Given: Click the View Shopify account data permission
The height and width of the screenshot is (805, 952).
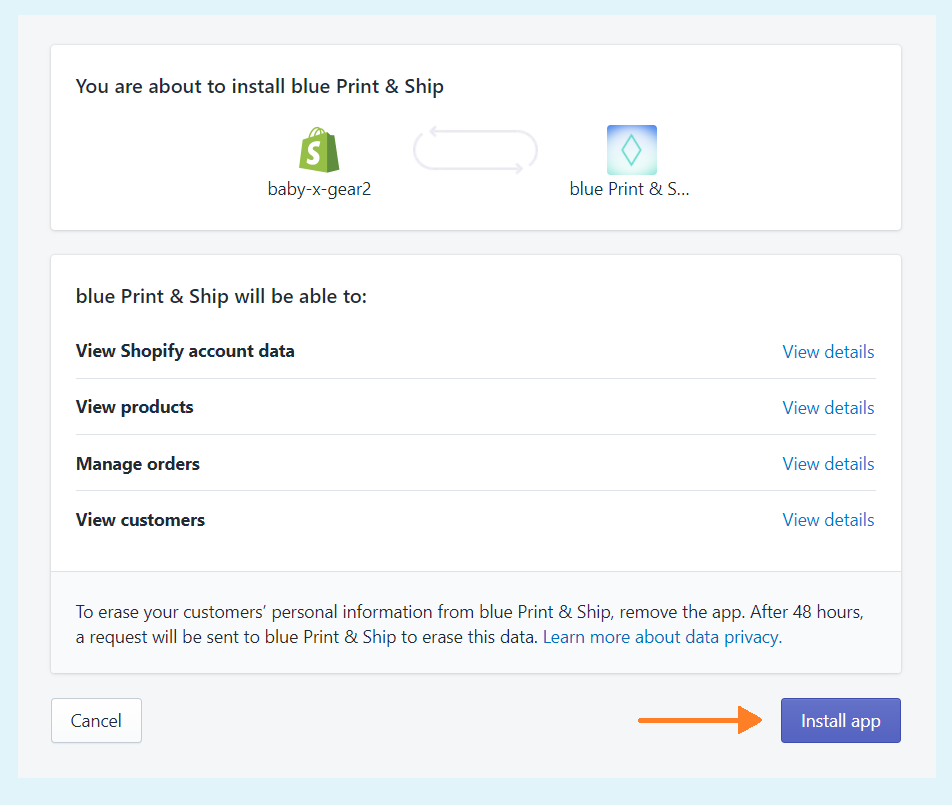Looking at the screenshot, I should (185, 351).
